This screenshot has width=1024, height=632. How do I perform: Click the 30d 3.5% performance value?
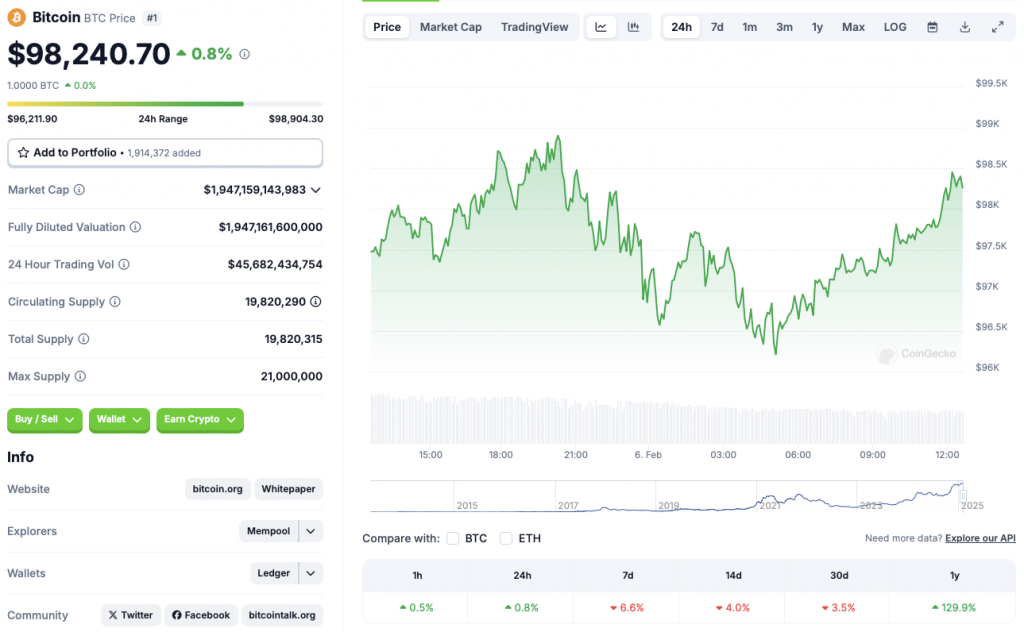point(839,607)
